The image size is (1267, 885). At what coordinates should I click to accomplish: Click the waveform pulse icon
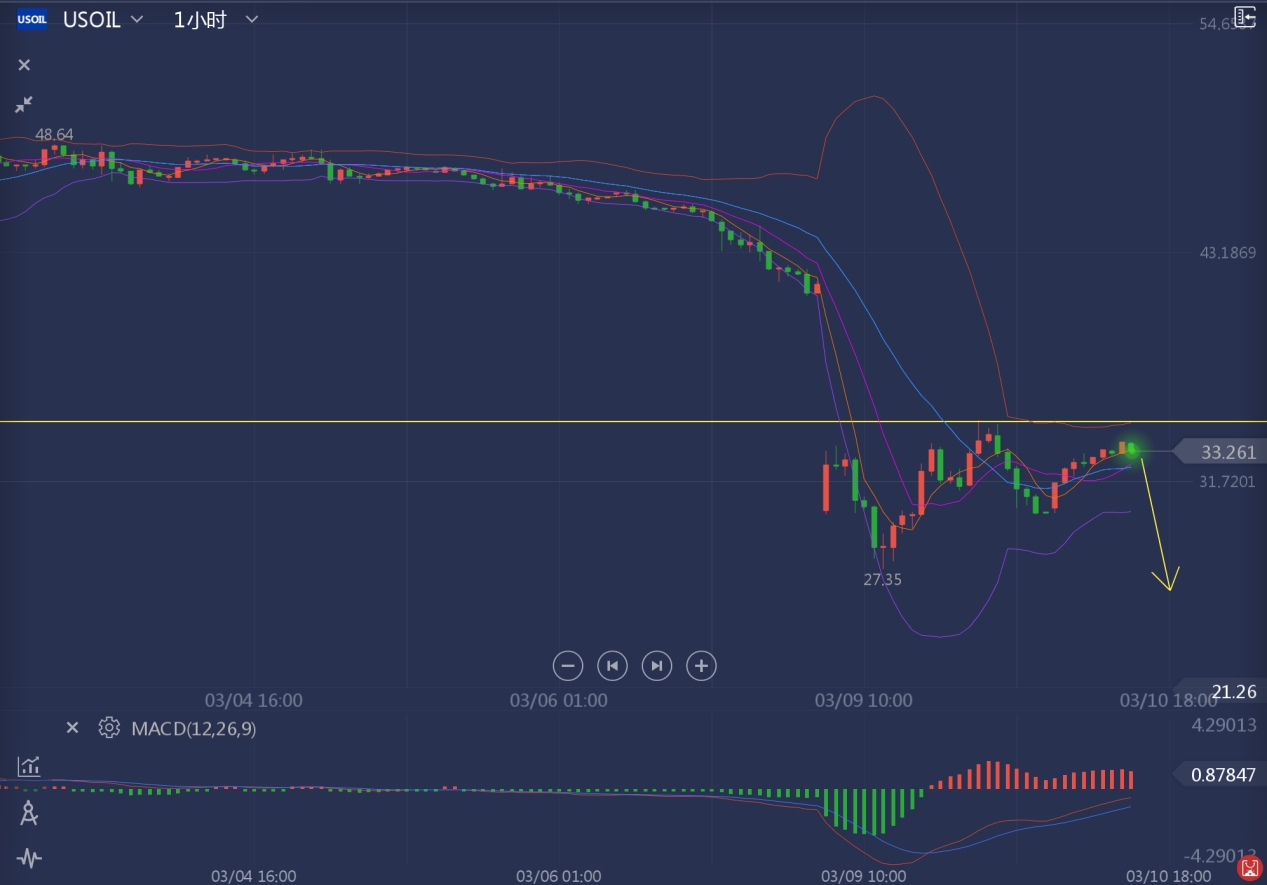tap(29, 858)
